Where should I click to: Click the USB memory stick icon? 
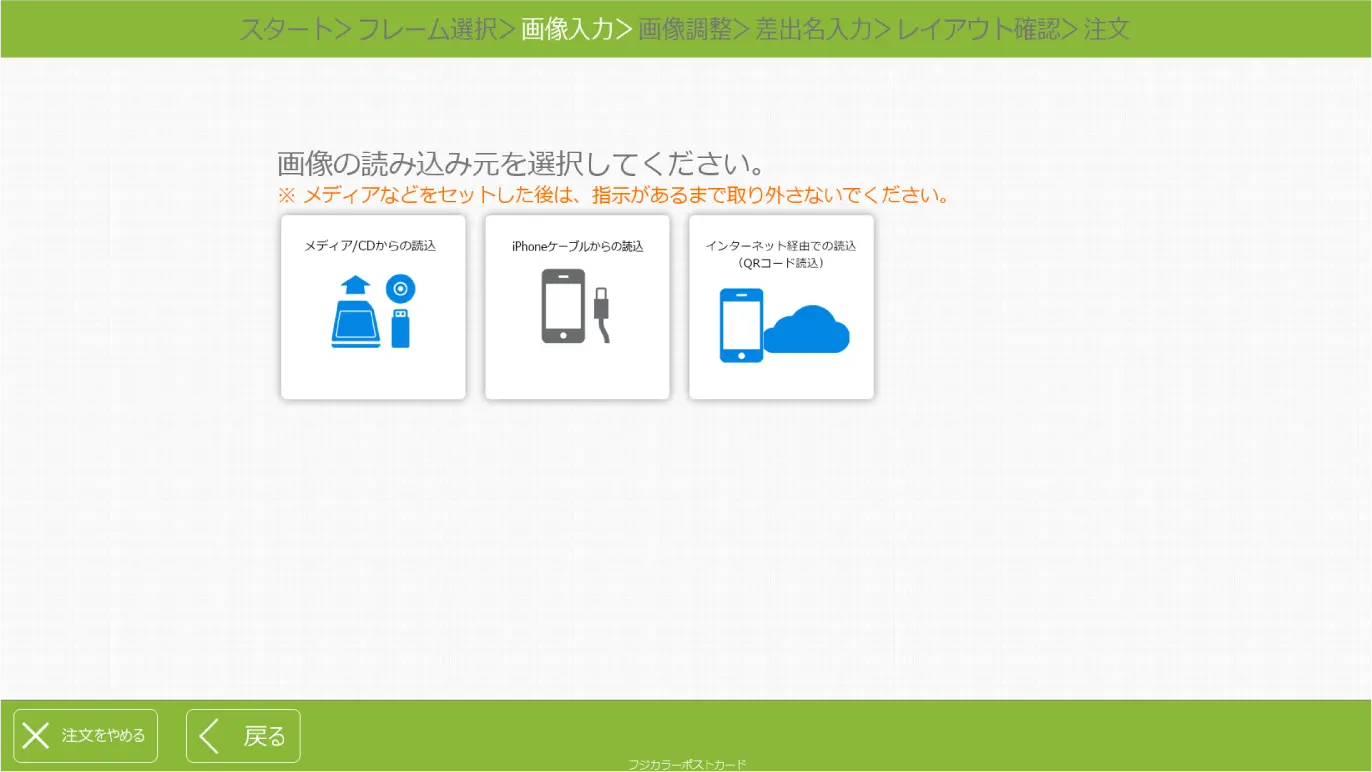(x=400, y=330)
